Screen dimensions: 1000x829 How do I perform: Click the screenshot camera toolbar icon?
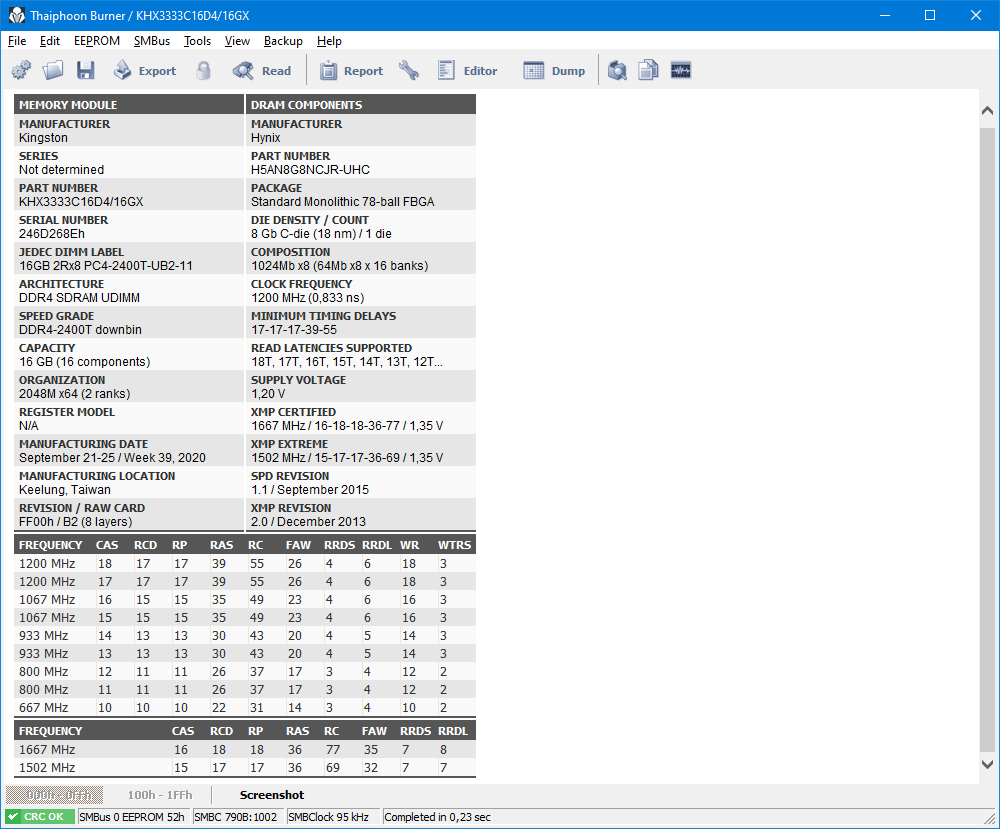617,70
